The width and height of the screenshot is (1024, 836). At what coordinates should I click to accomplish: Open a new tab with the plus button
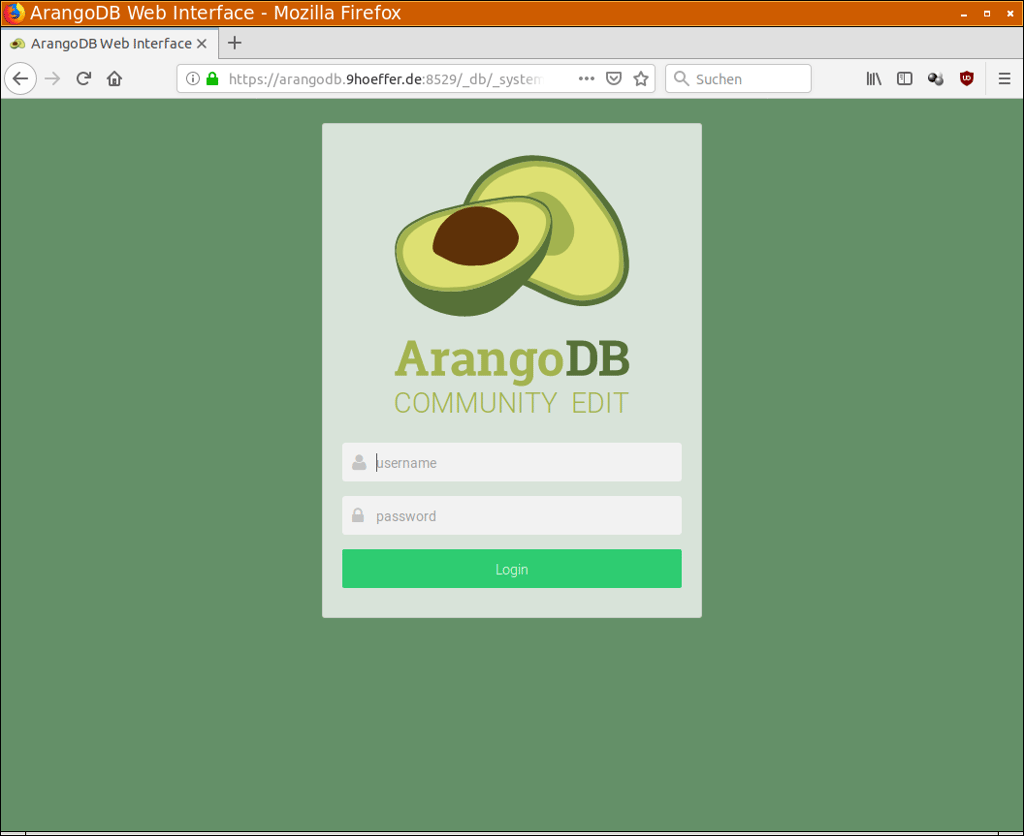coord(234,43)
